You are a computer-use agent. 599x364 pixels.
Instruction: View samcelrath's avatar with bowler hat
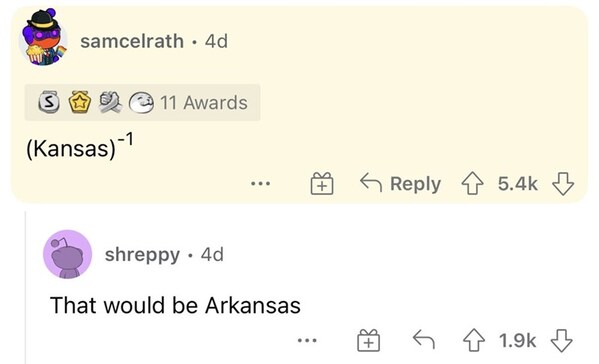click(43, 37)
